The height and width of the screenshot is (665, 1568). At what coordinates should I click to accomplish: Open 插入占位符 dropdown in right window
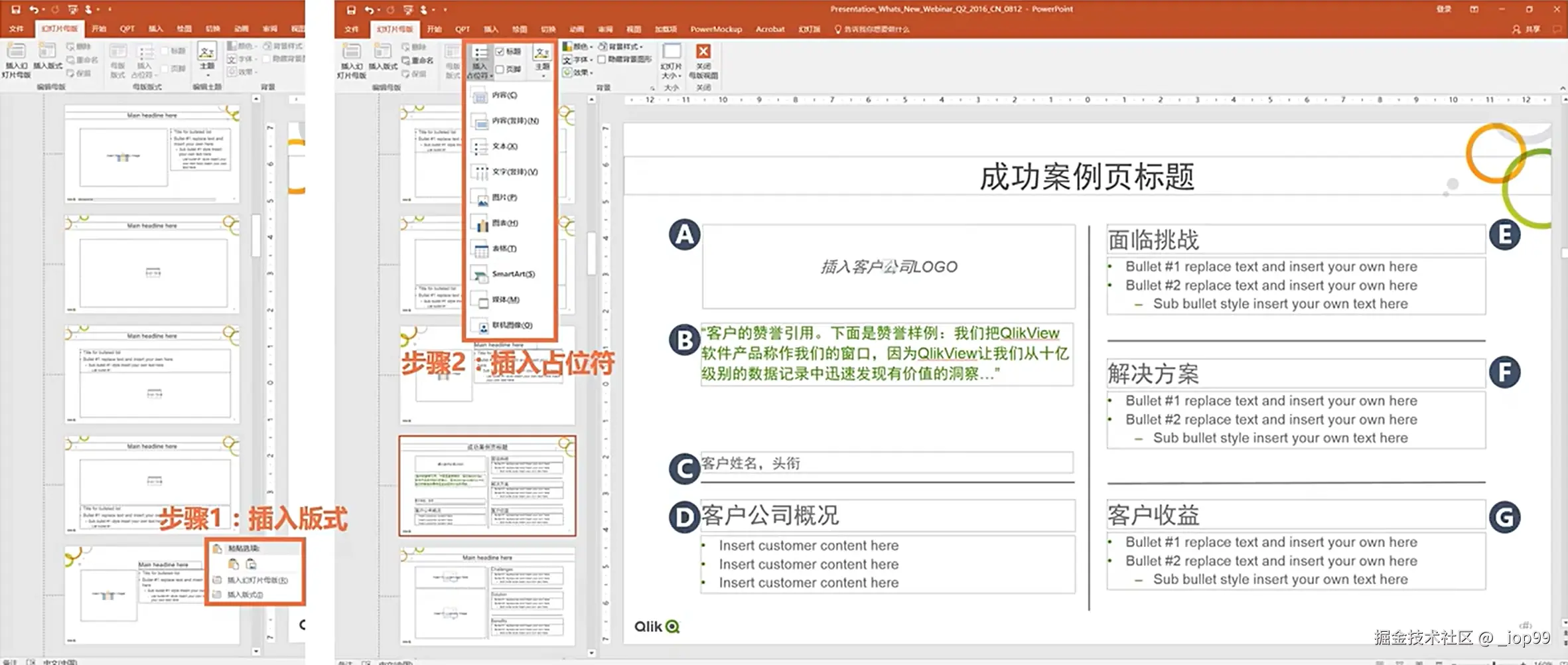coord(480,61)
